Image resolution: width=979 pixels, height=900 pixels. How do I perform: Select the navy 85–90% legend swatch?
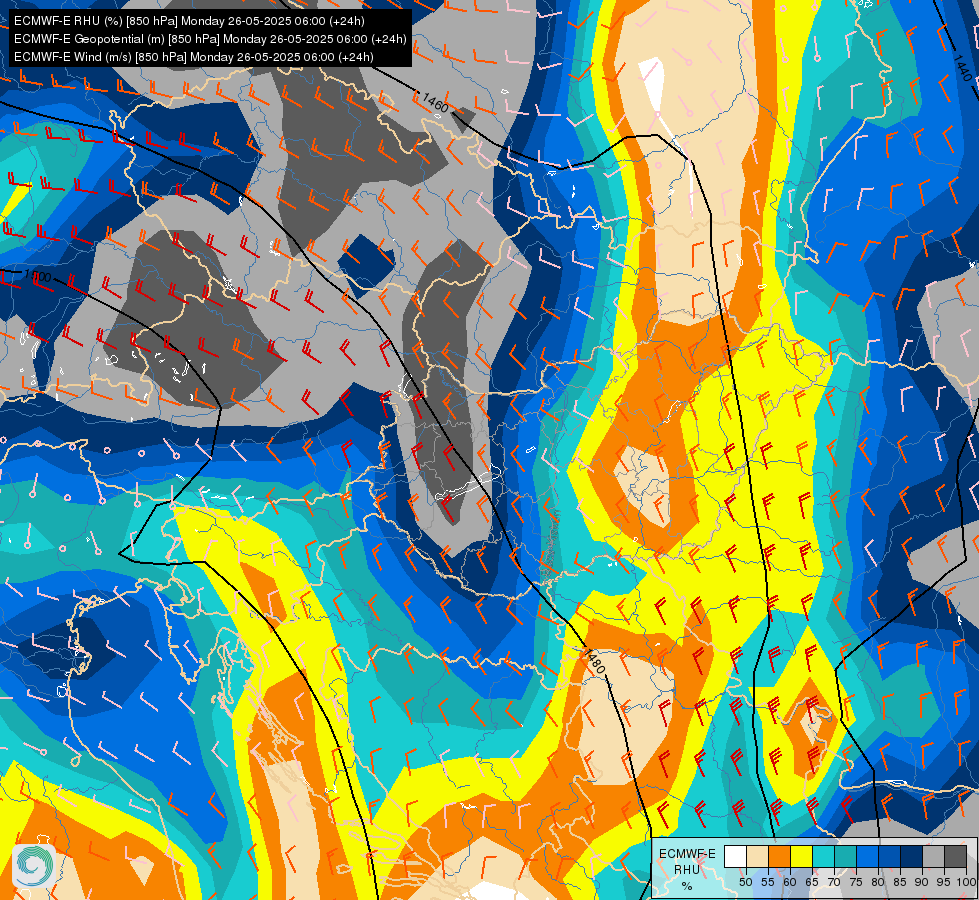tap(912, 856)
